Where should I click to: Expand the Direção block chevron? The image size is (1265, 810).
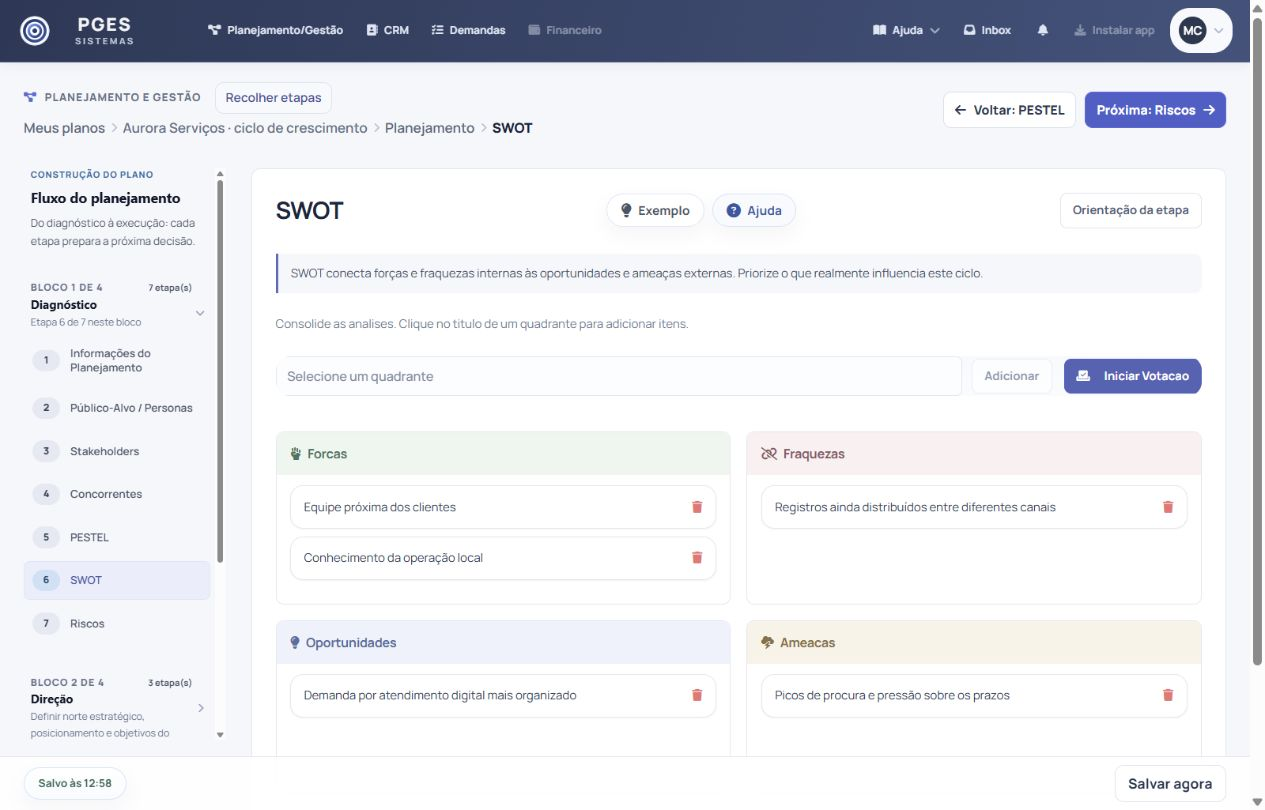click(x=200, y=708)
